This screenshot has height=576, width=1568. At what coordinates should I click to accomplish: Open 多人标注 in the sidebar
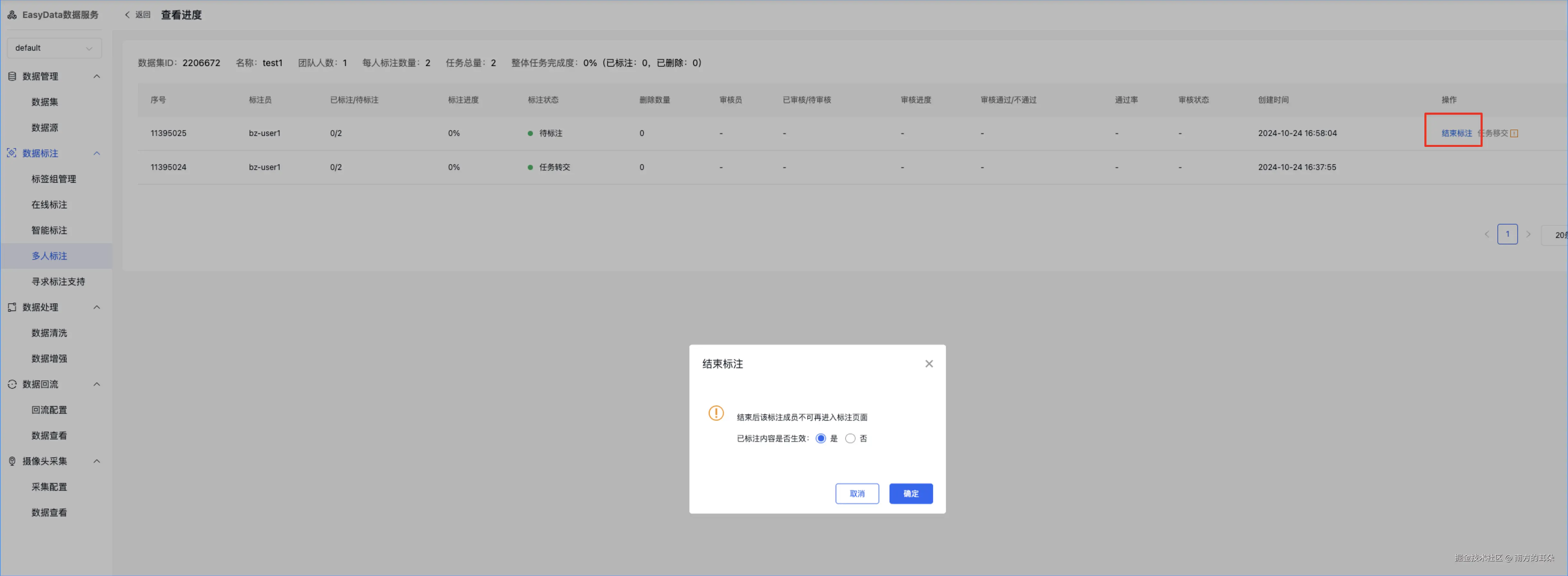(49, 256)
